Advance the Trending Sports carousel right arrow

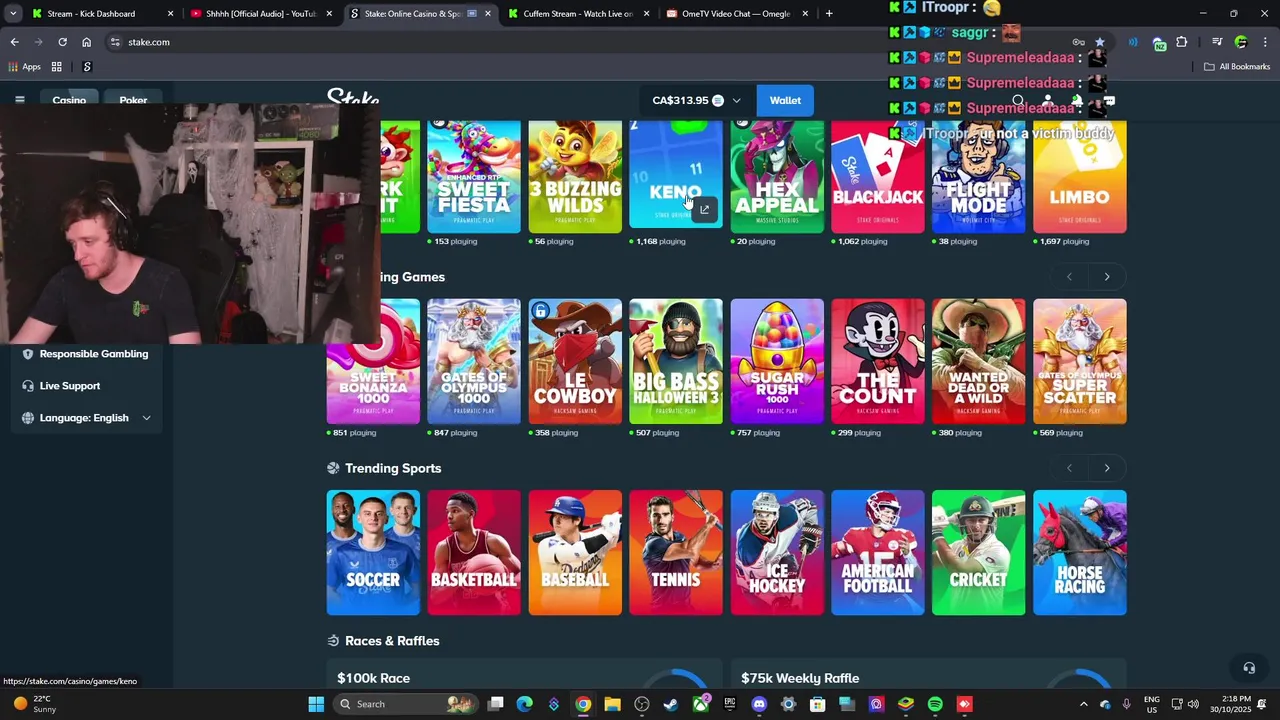pos(1107,468)
